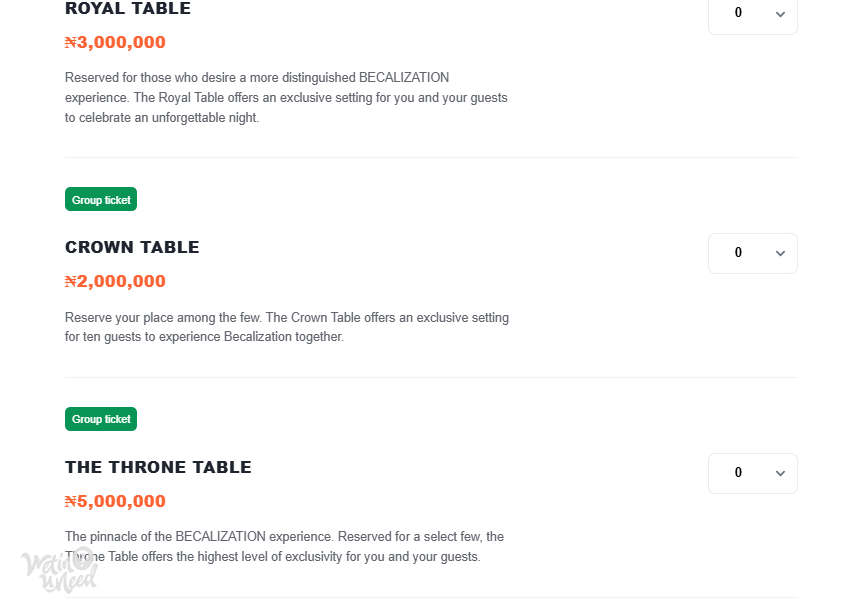
Task: Click the Crown Table description about ten guests
Action: (x=287, y=327)
